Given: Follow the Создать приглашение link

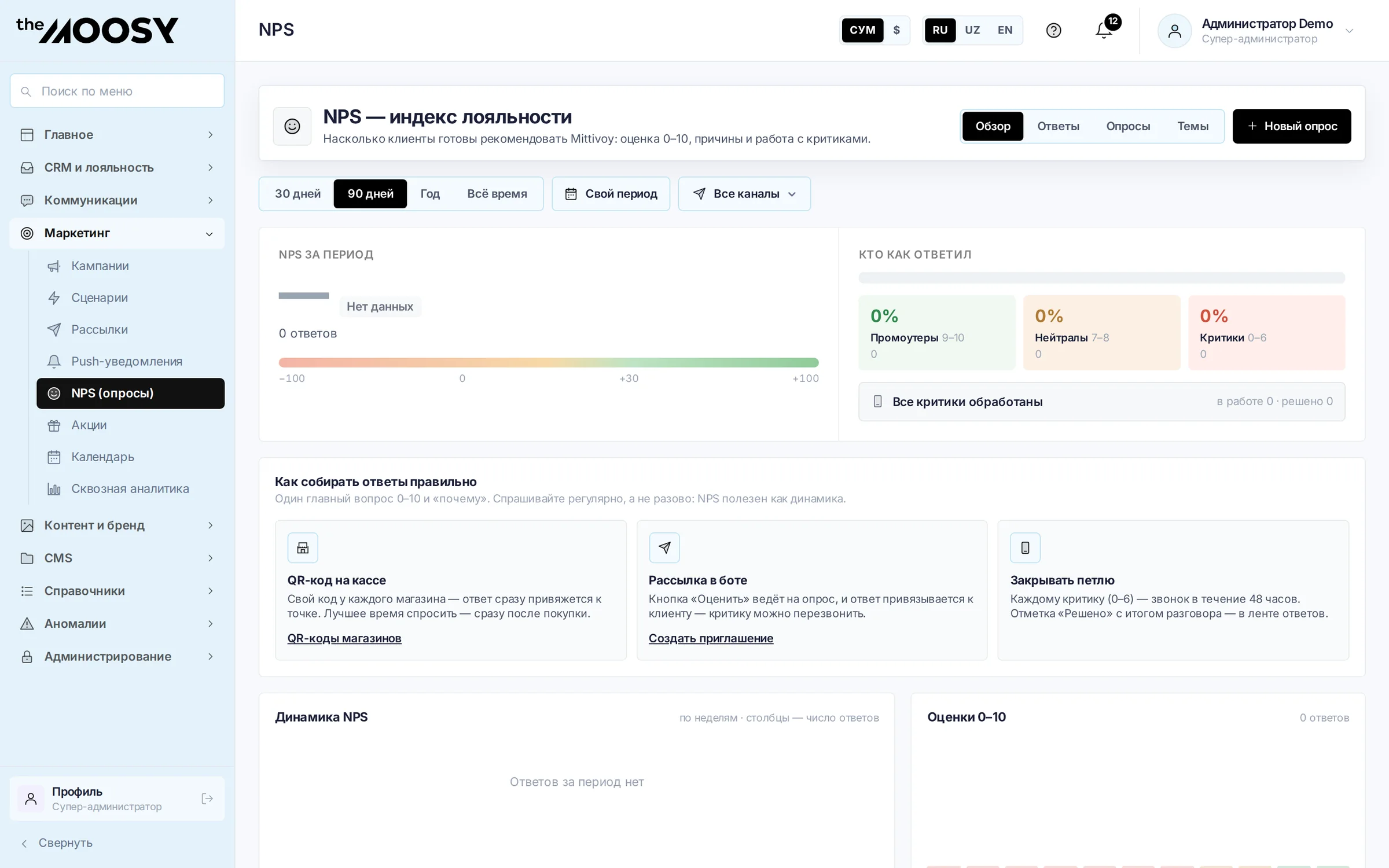Looking at the screenshot, I should tap(711, 638).
